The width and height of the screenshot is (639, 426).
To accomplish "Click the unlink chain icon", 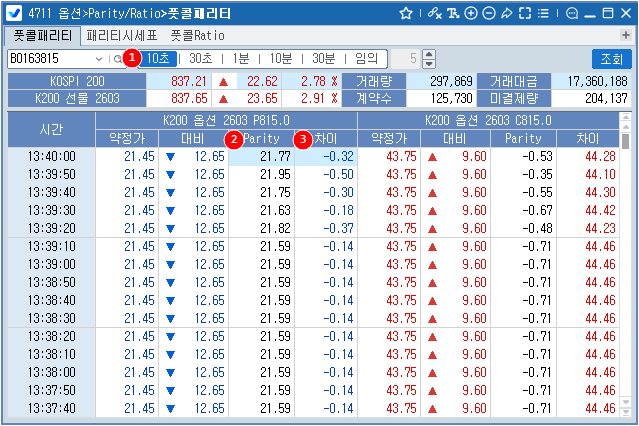I will click(x=433, y=13).
